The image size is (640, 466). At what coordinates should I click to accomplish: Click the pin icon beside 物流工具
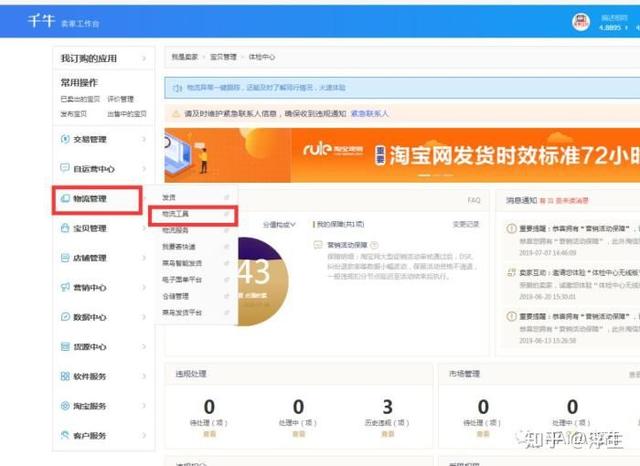227,214
